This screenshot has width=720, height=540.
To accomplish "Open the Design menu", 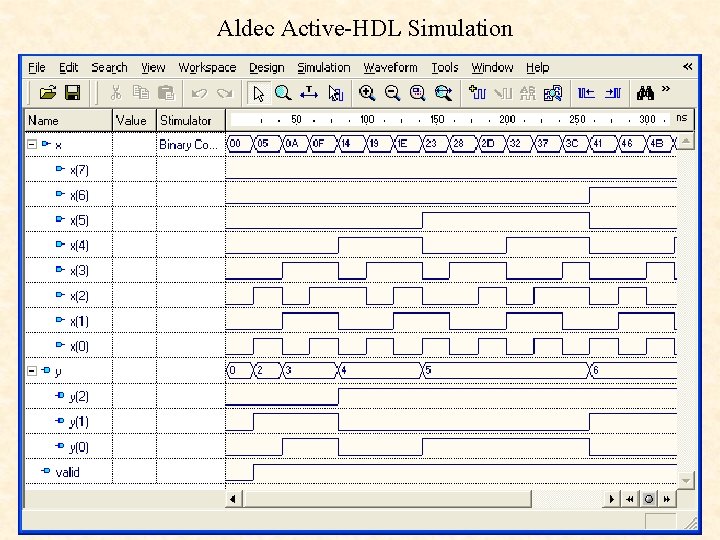I will [267, 68].
